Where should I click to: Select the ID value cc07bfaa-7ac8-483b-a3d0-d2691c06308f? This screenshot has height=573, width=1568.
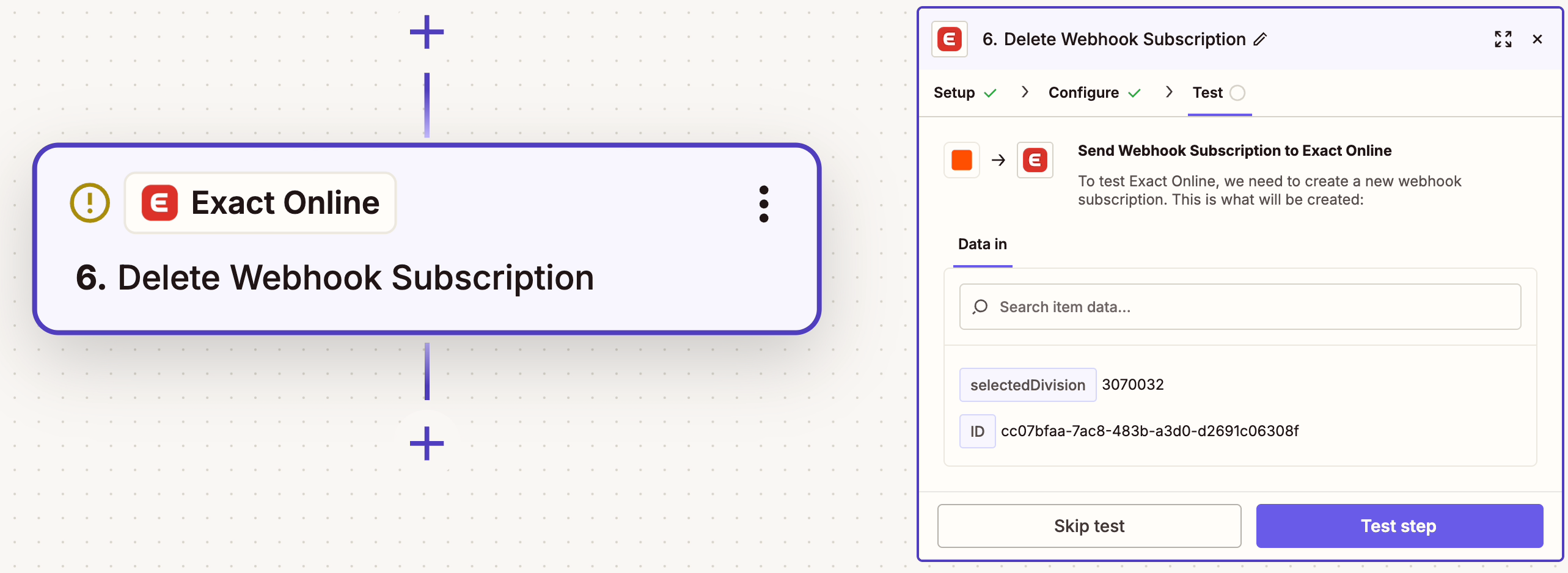coord(1149,431)
